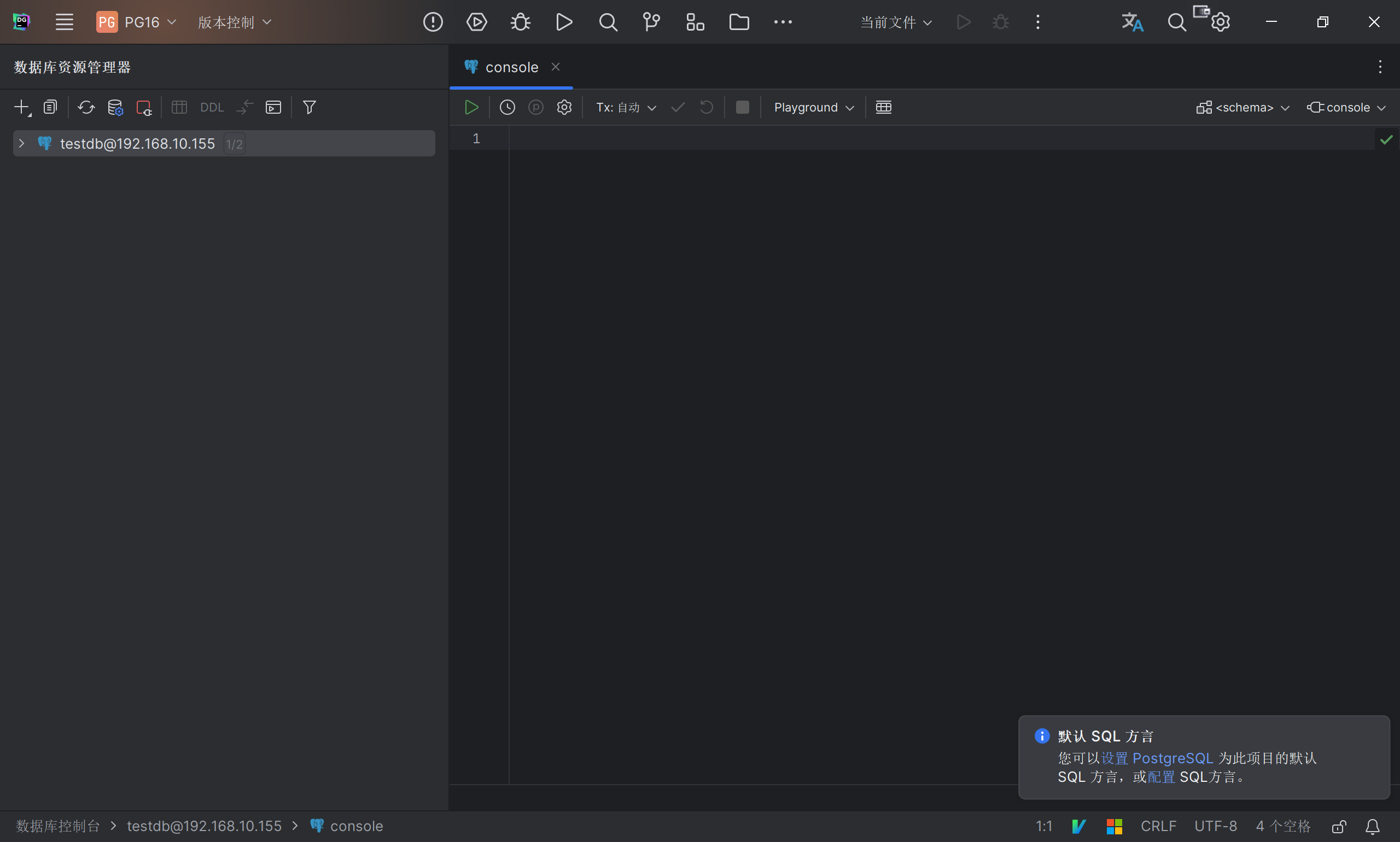Refresh the database explorer

tap(86, 107)
